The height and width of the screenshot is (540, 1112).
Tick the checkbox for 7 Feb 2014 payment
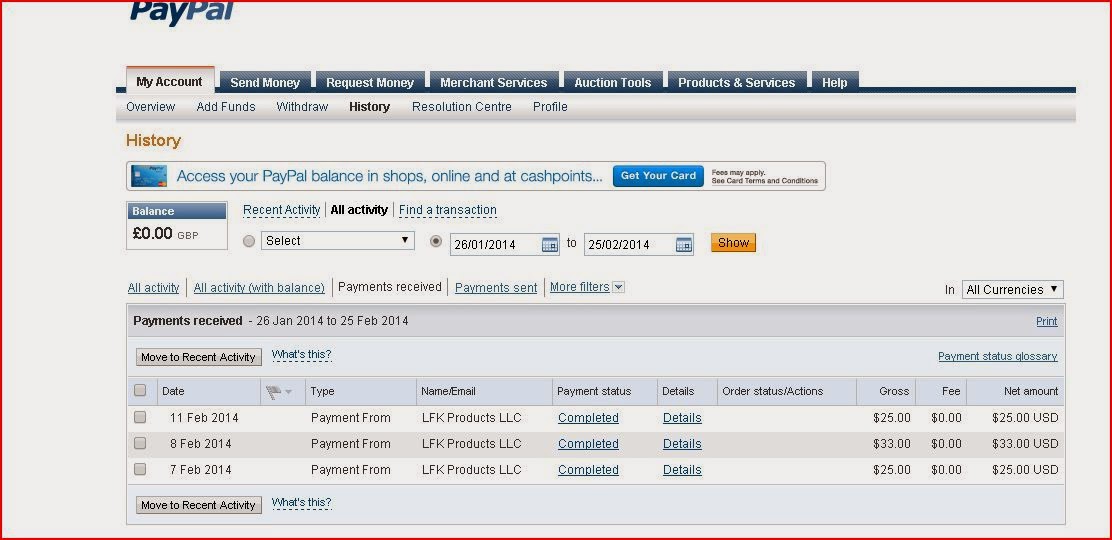[x=140, y=469]
